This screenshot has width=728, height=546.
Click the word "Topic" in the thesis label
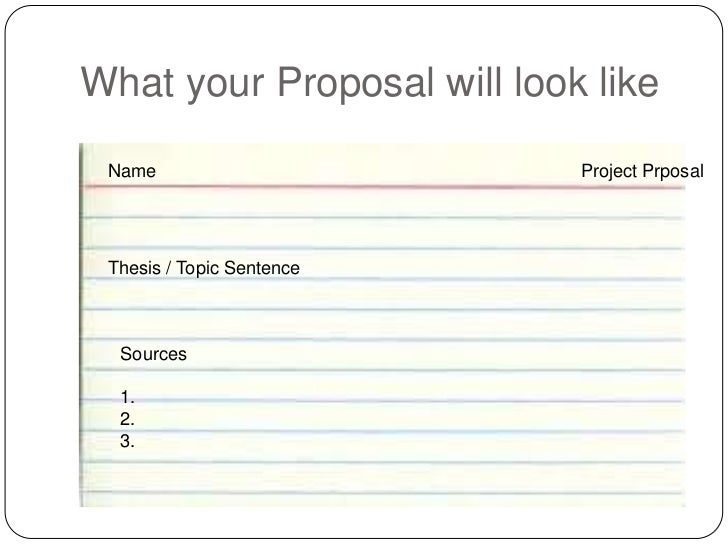click(x=197, y=268)
